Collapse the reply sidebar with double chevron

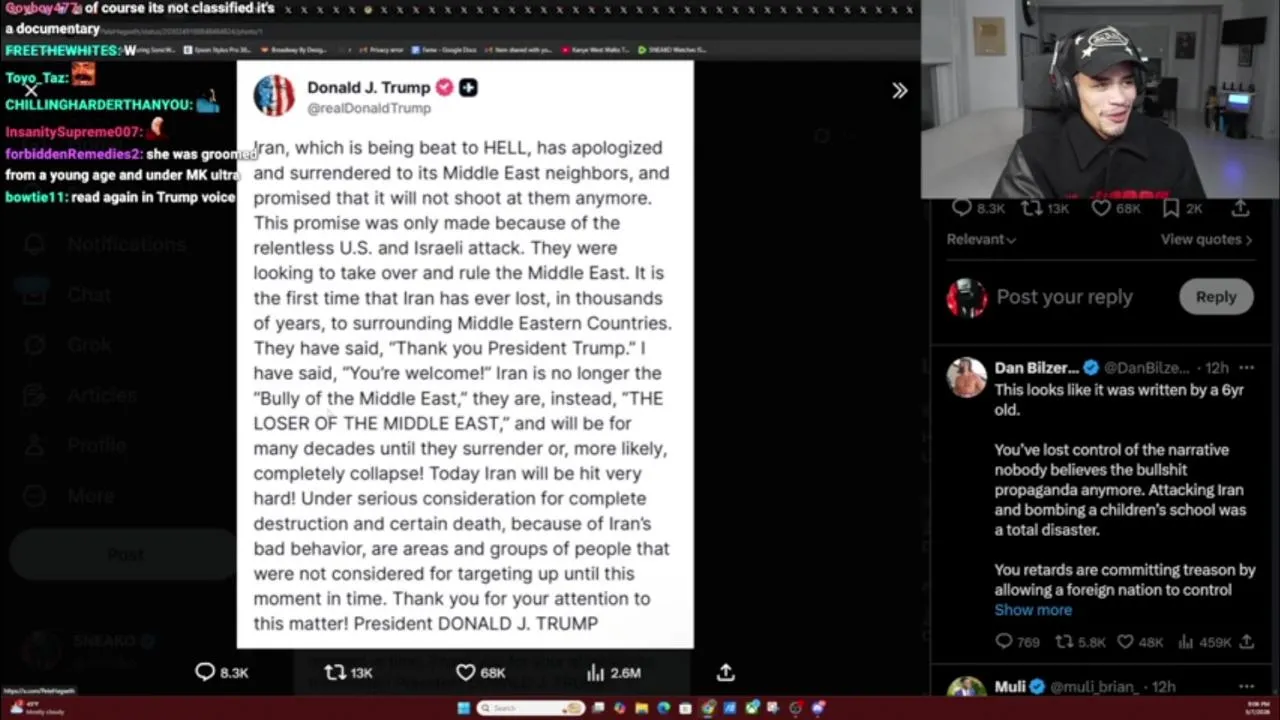coord(899,91)
